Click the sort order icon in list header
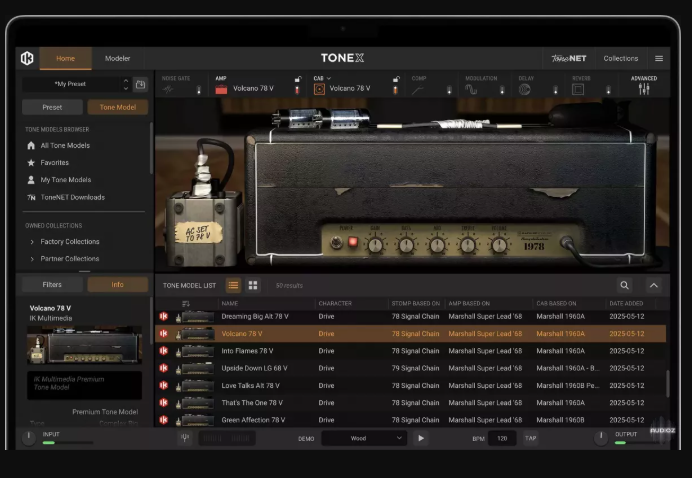This screenshot has height=478, width=692. pos(186,304)
